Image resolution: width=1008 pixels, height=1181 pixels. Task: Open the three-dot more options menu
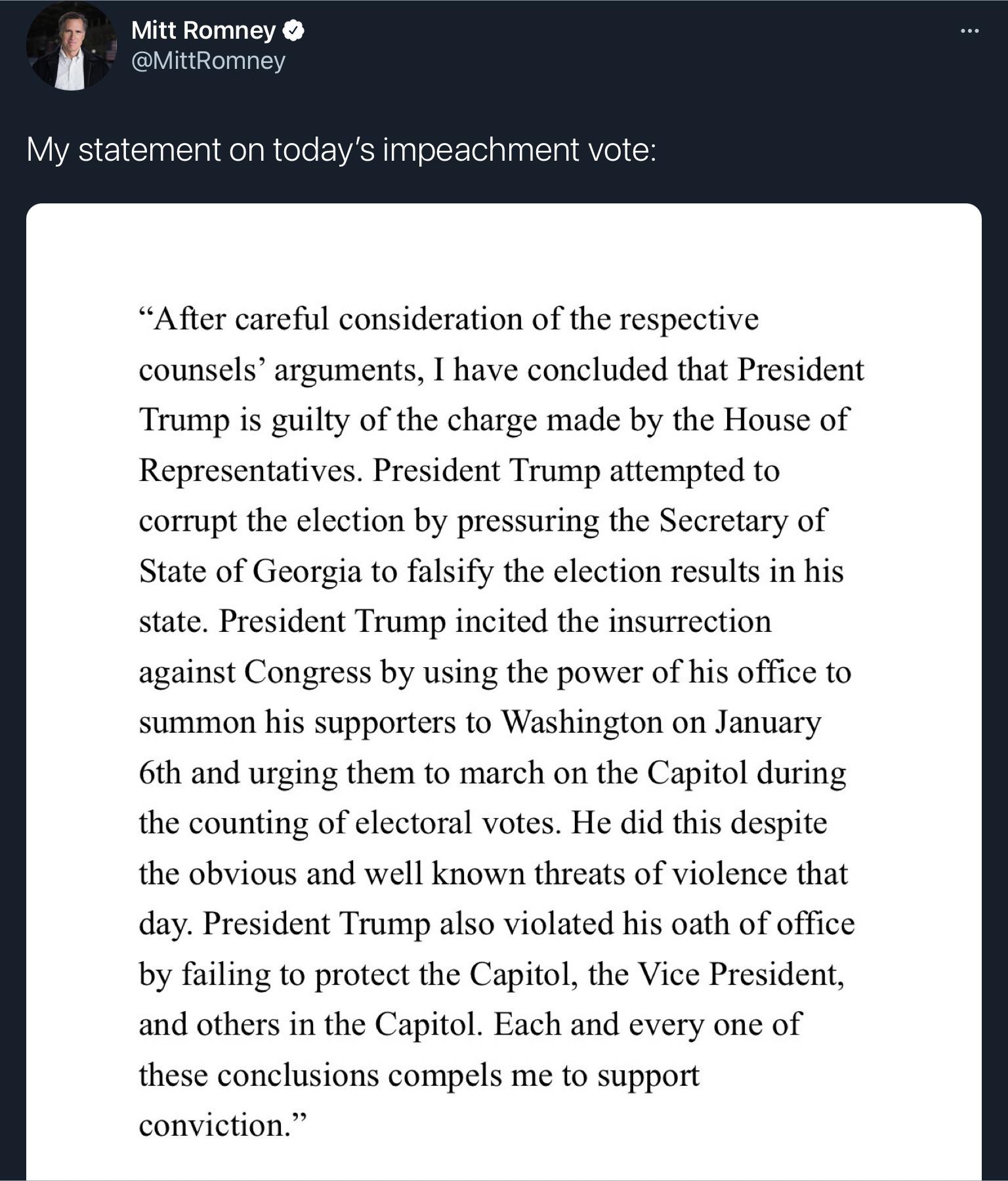(969, 31)
